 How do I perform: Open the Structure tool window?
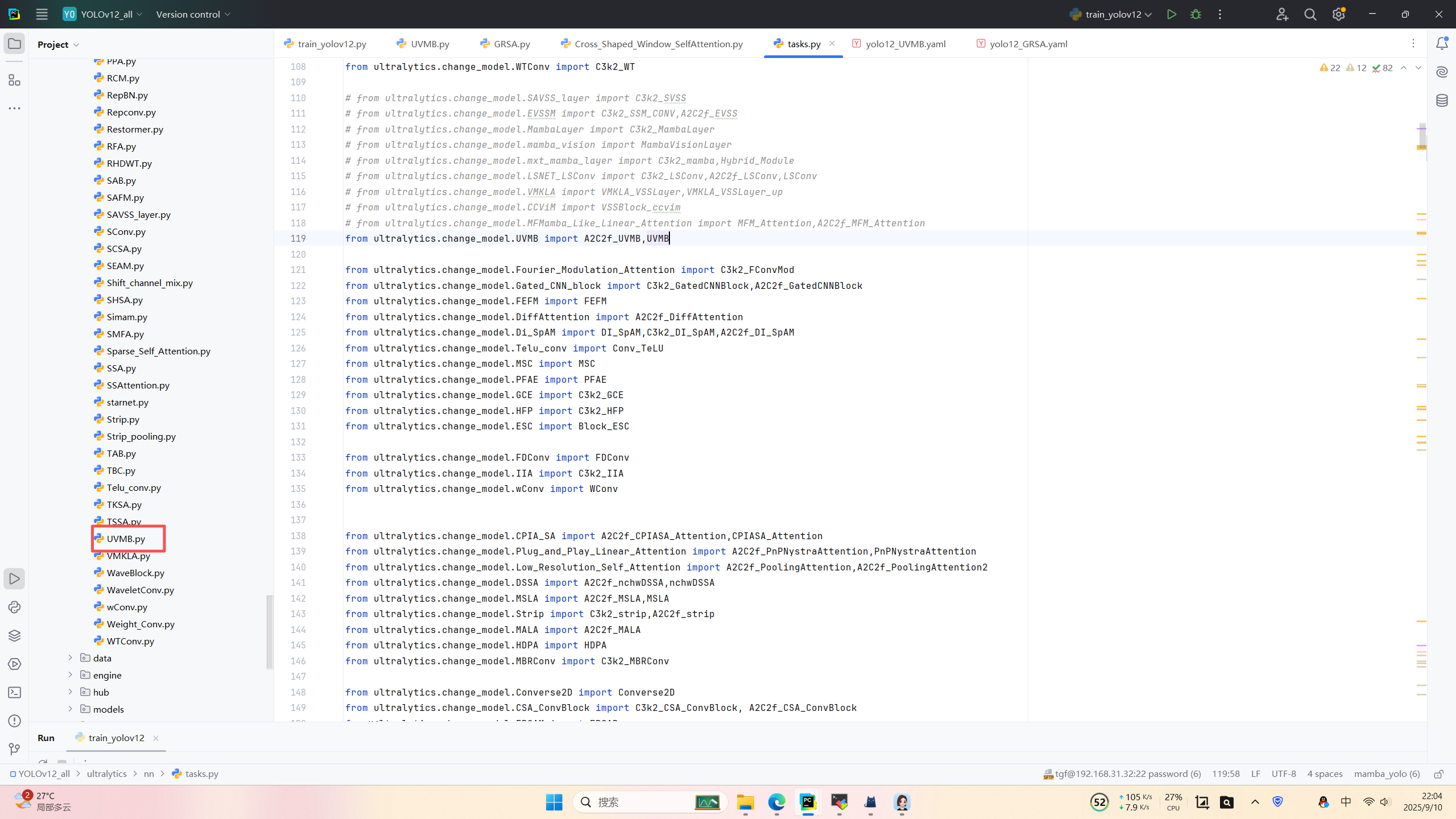(x=14, y=80)
